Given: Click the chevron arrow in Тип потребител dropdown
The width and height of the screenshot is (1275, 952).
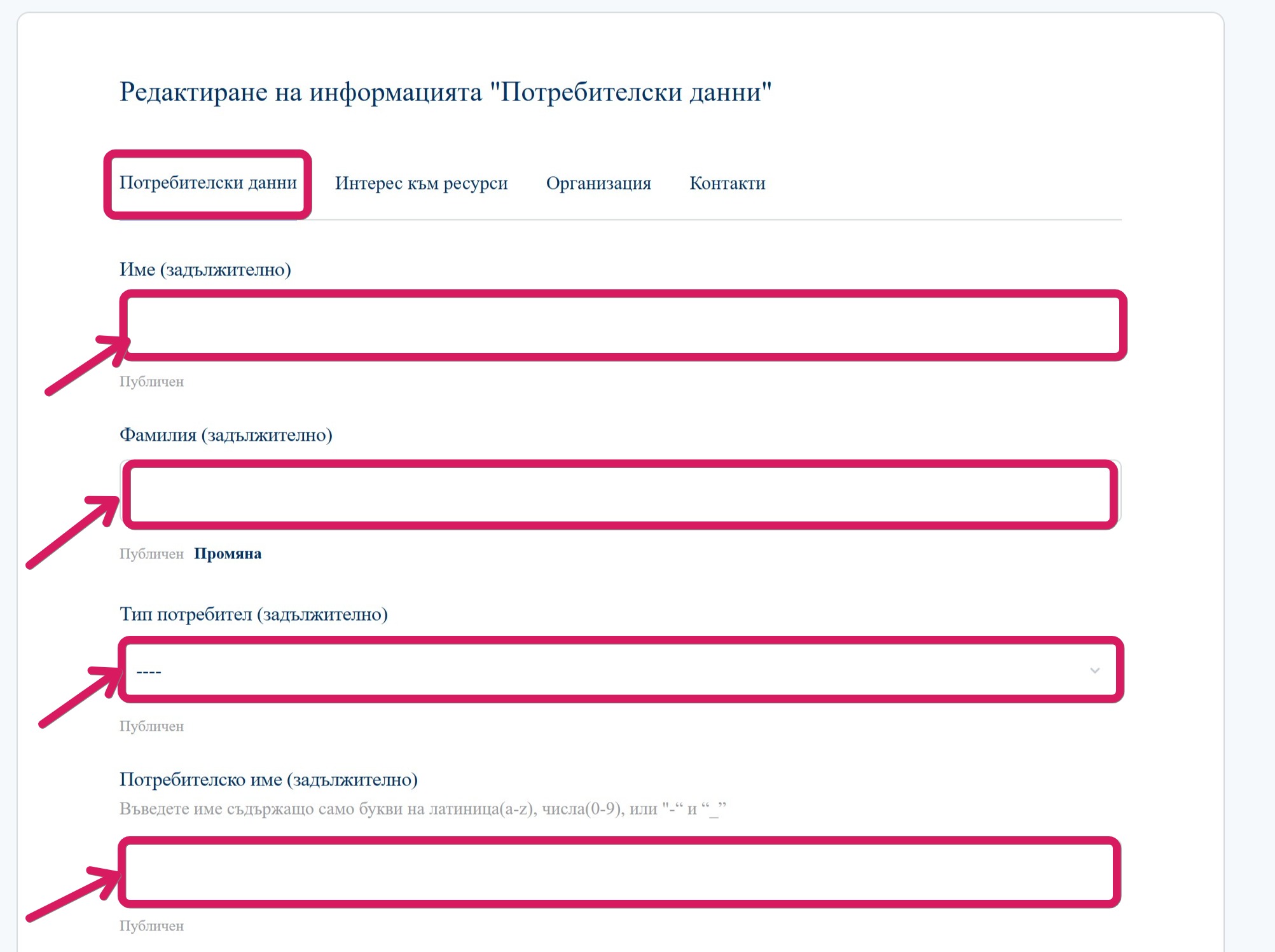Looking at the screenshot, I should tap(1094, 671).
